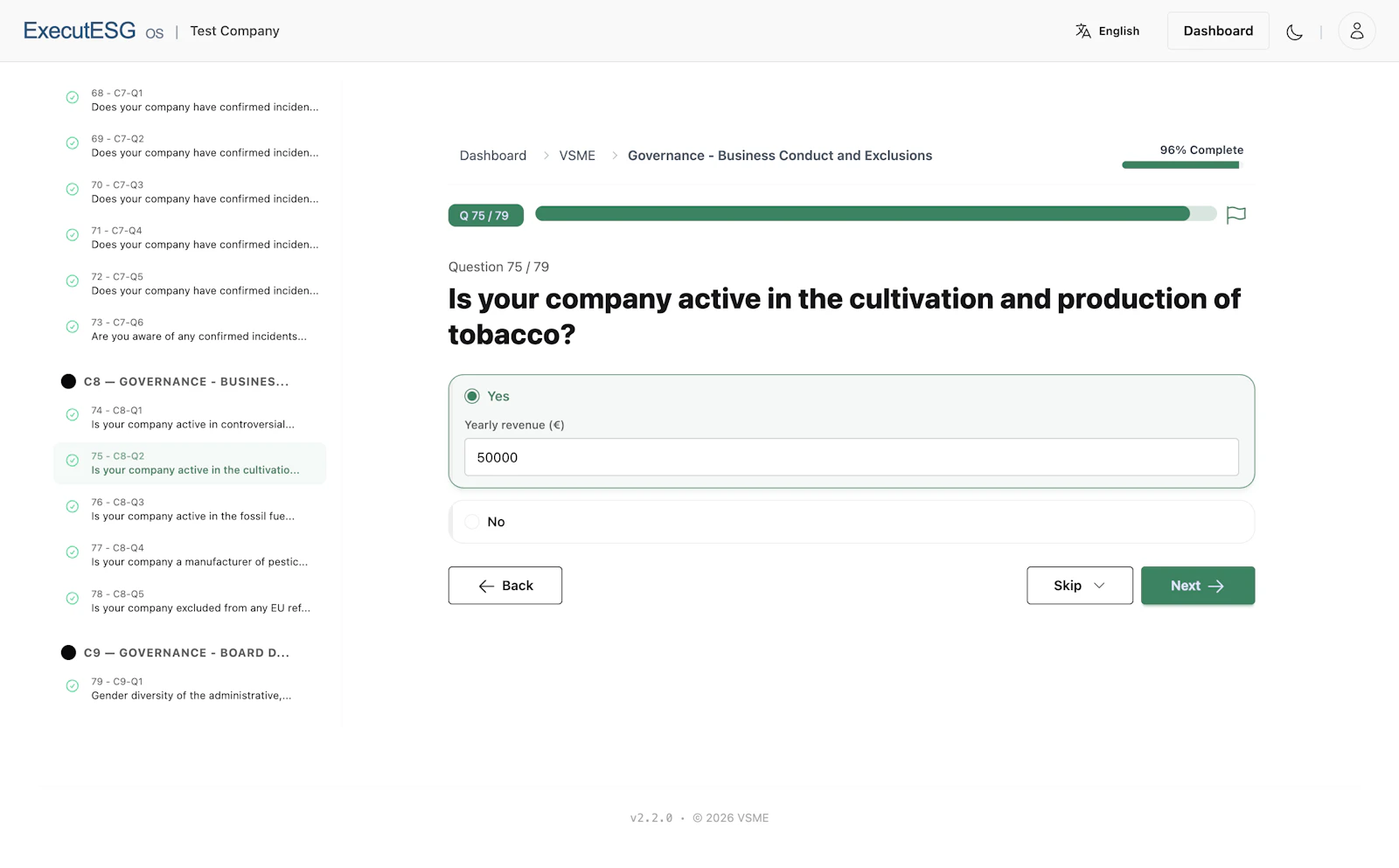Image resolution: width=1399 pixels, height=868 pixels.
Task: Click the question progress bar
Action: (x=875, y=214)
